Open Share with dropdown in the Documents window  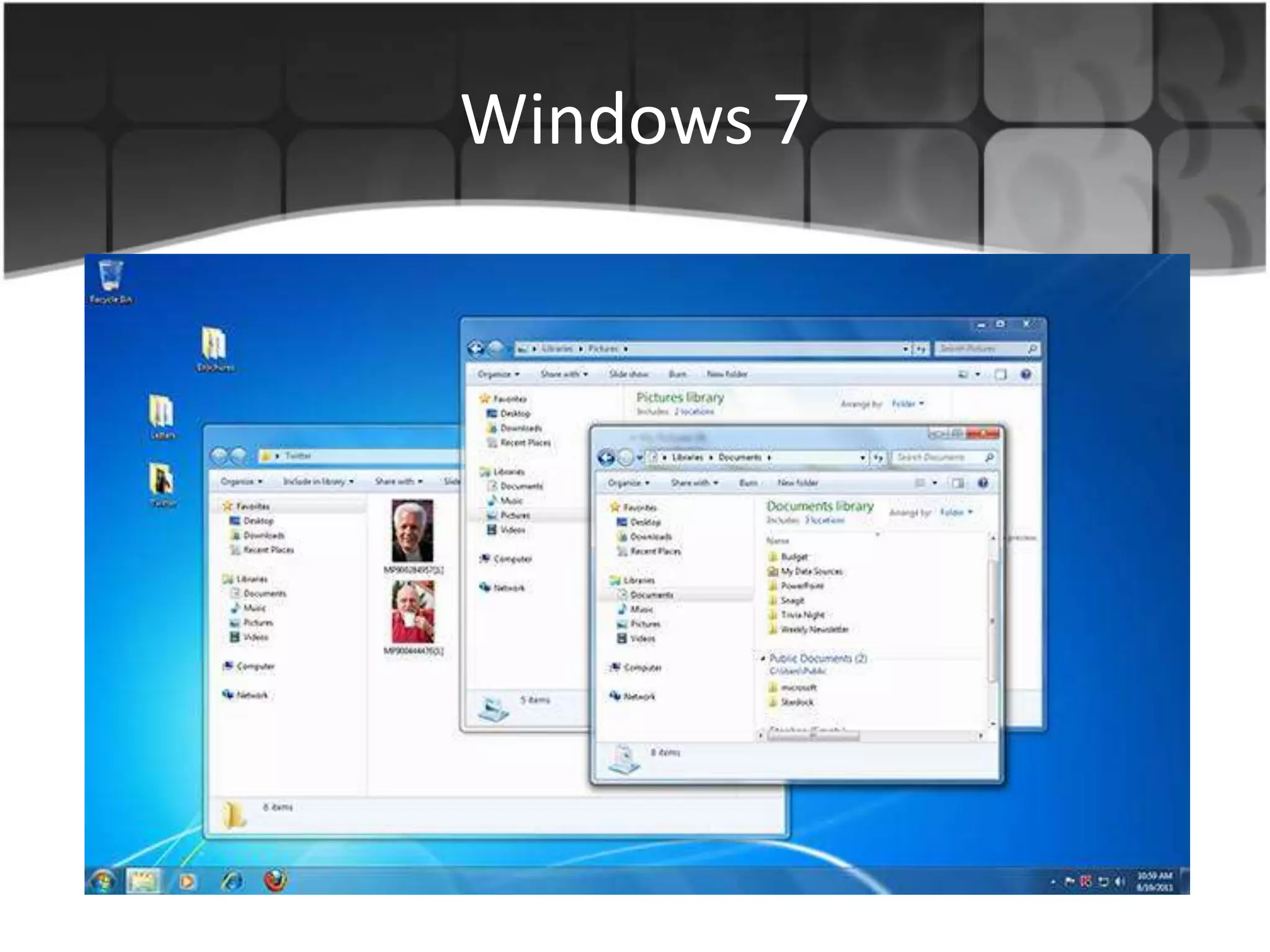pos(695,483)
